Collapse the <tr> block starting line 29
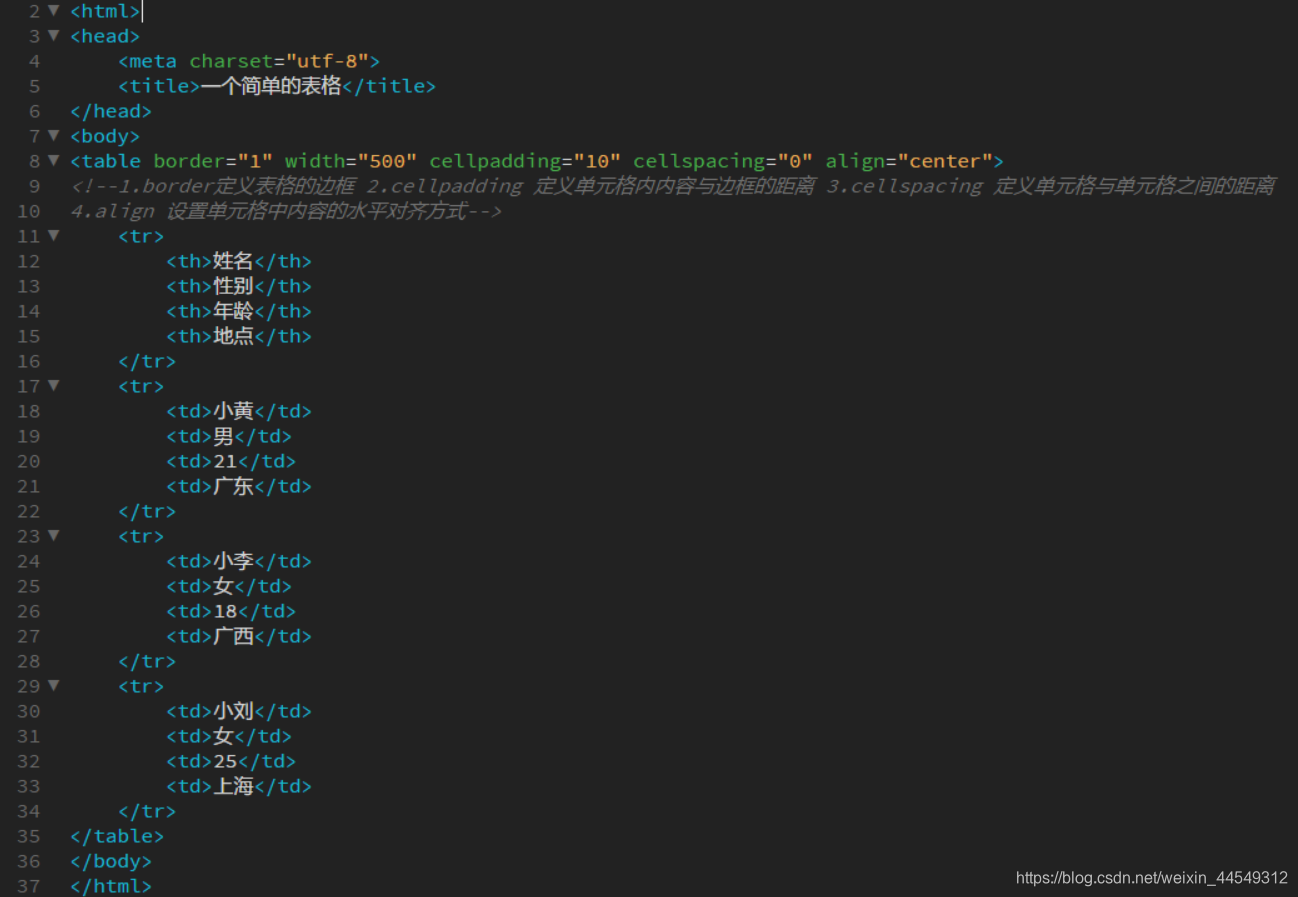1298x897 pixels. (53, 686)
